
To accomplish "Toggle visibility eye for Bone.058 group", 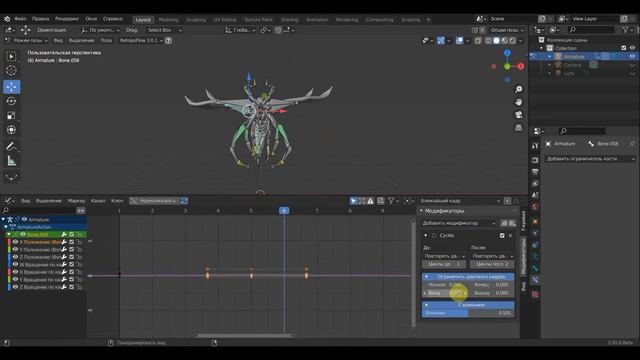I will pyautogui.click(x=23, y=234).
